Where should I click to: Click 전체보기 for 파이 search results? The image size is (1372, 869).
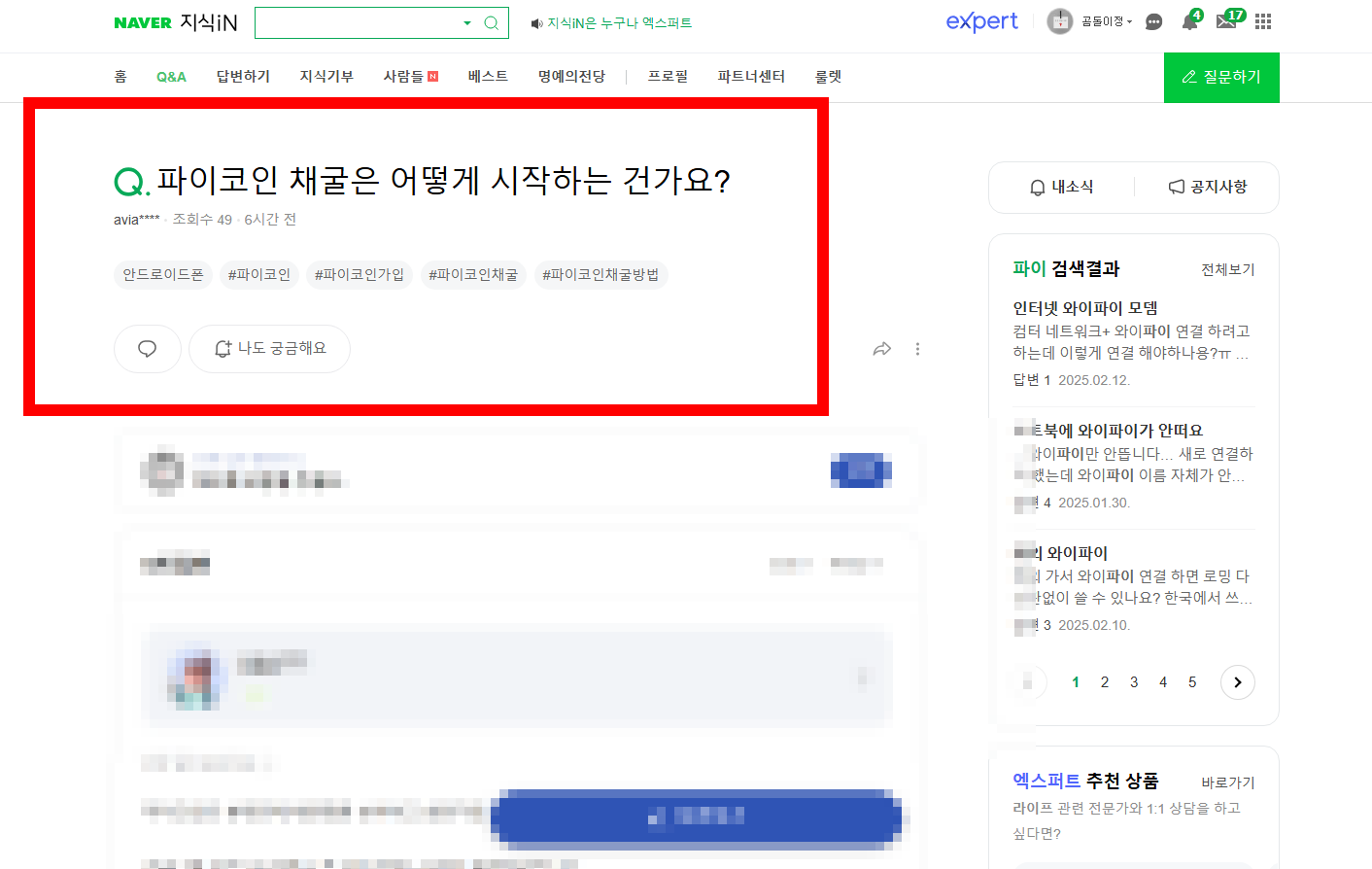pyautogui.click(x=1228, y=269)
